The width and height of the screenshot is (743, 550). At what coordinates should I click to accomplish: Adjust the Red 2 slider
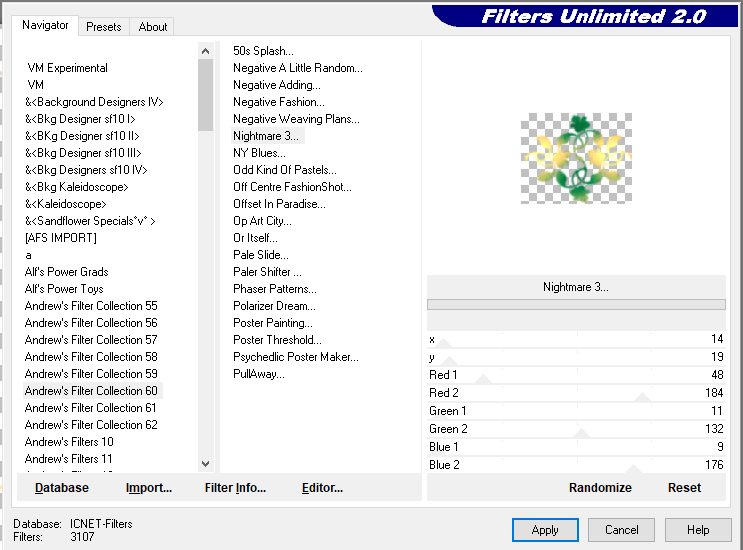tap(577, 394)
